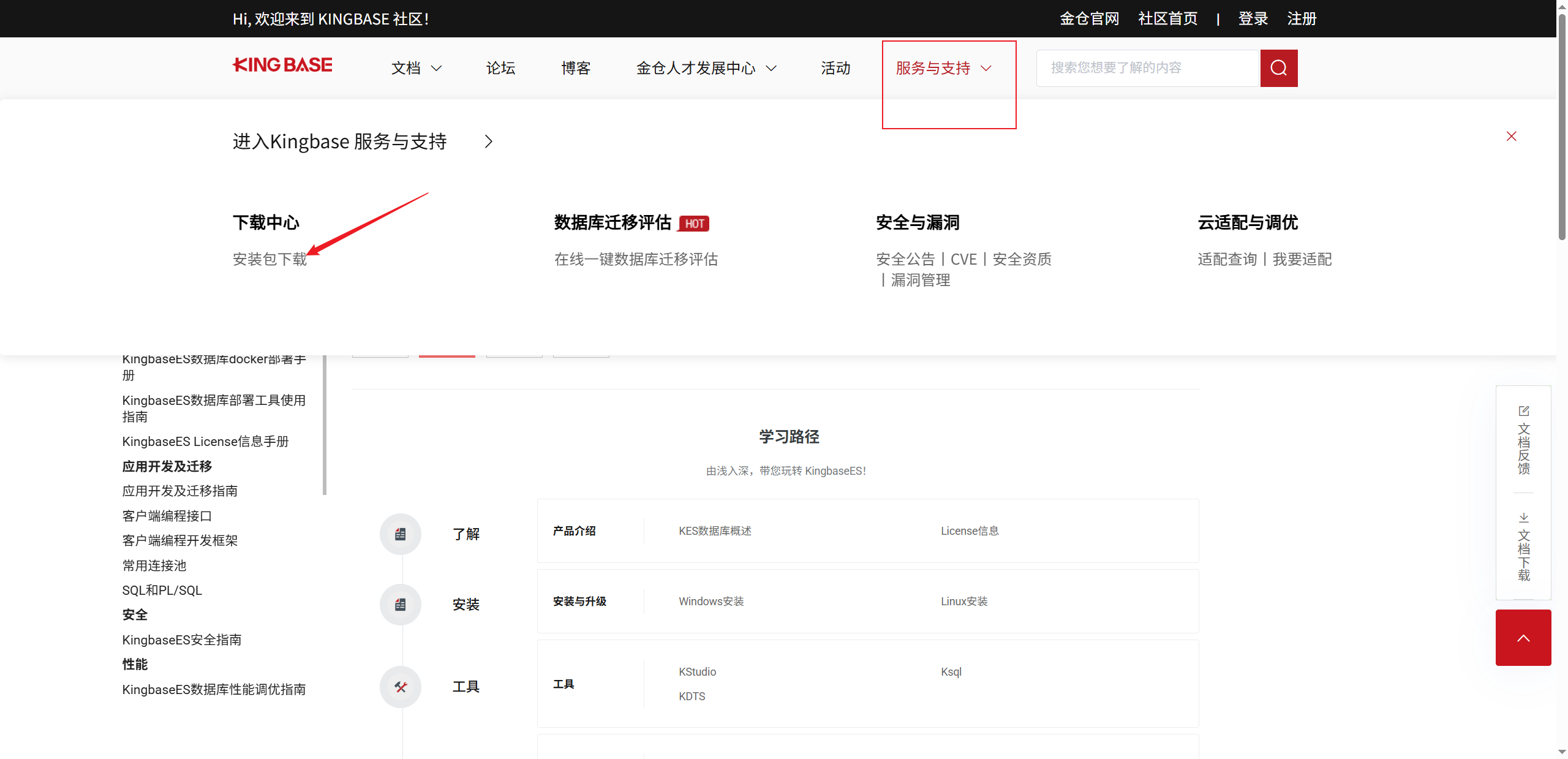This screenshot has height=759, width=1568.
Task: Click the 了解 stage book icon
Action: [x=400, y=534]
